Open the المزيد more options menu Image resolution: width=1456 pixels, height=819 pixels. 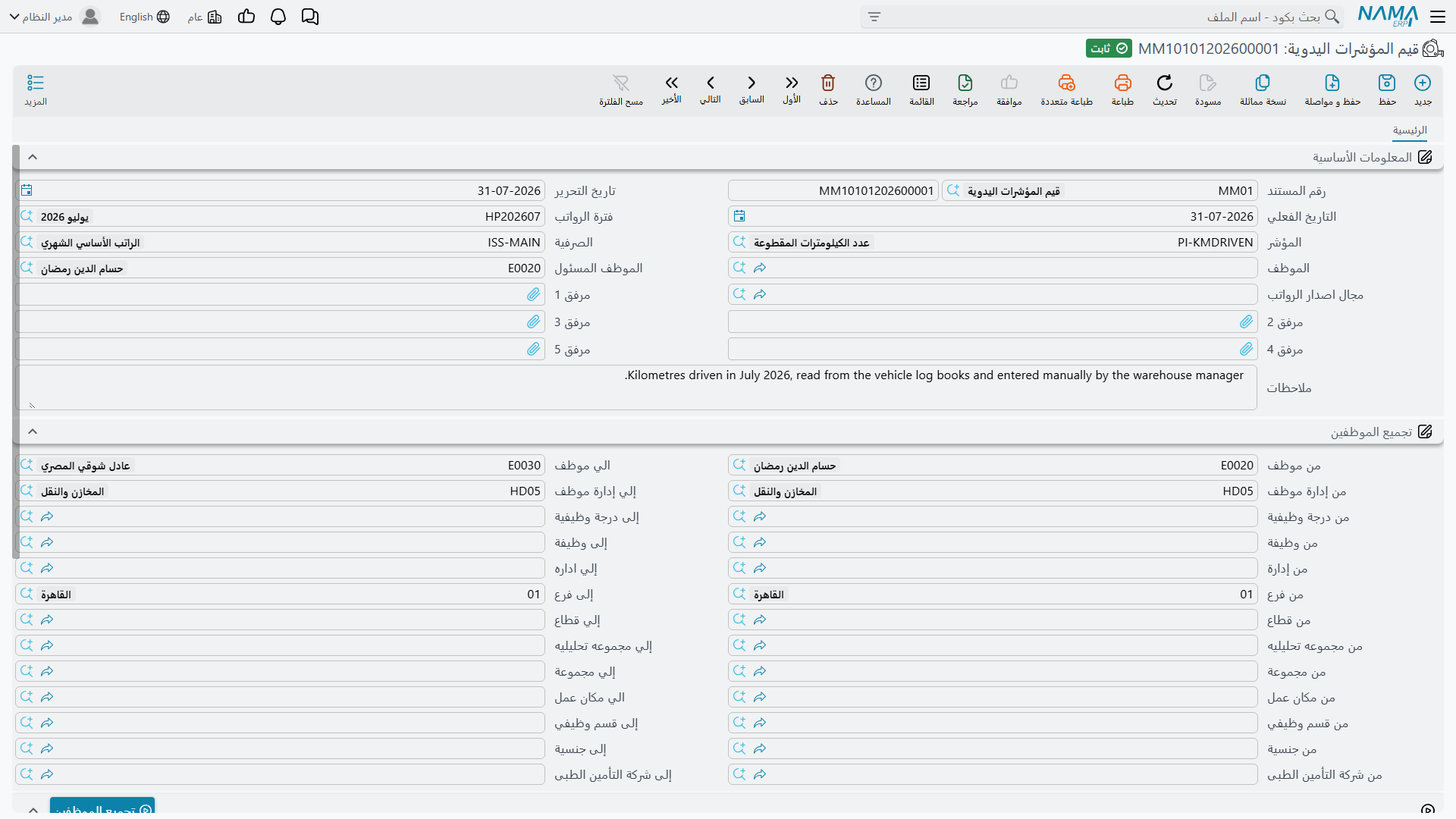pyautogui.click(x=36, y=89)
